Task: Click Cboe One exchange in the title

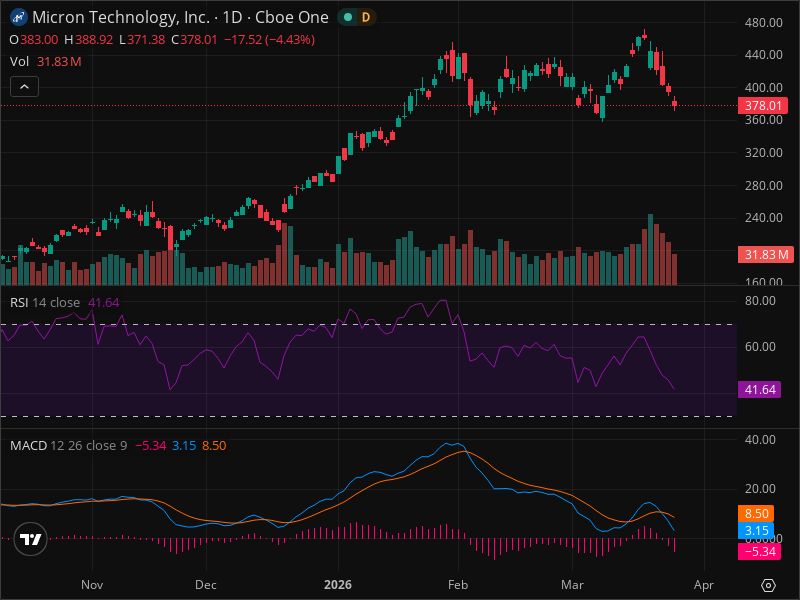Action: pos(291,17)
